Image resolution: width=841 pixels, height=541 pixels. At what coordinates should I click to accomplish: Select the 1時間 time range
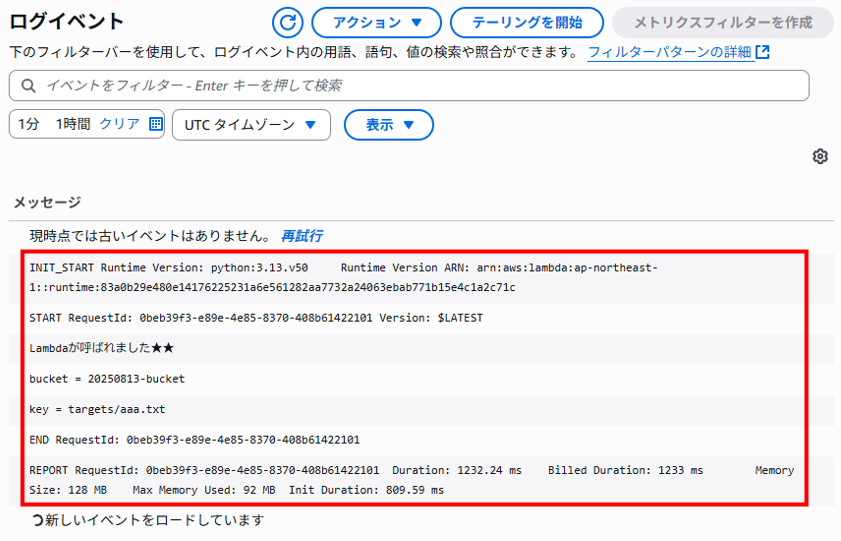tap(73, 124)
